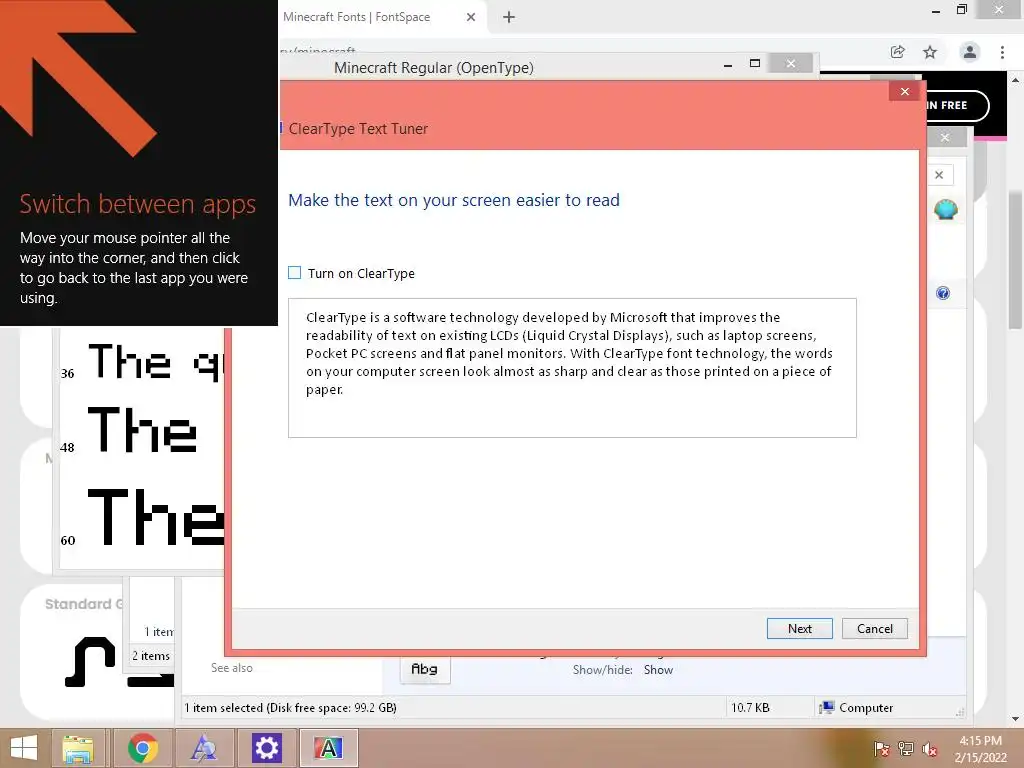Click the Show link beside Show/hide
Viewport: 1024px width, 768px height.
coord(658,670)
